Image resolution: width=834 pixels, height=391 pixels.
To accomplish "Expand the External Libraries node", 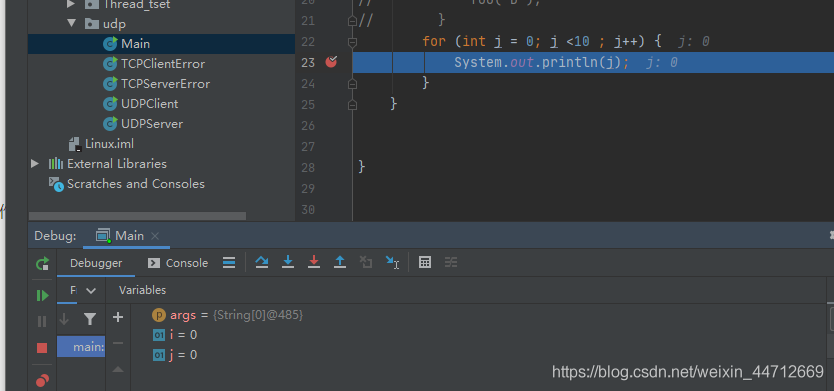I will point(35,163).
